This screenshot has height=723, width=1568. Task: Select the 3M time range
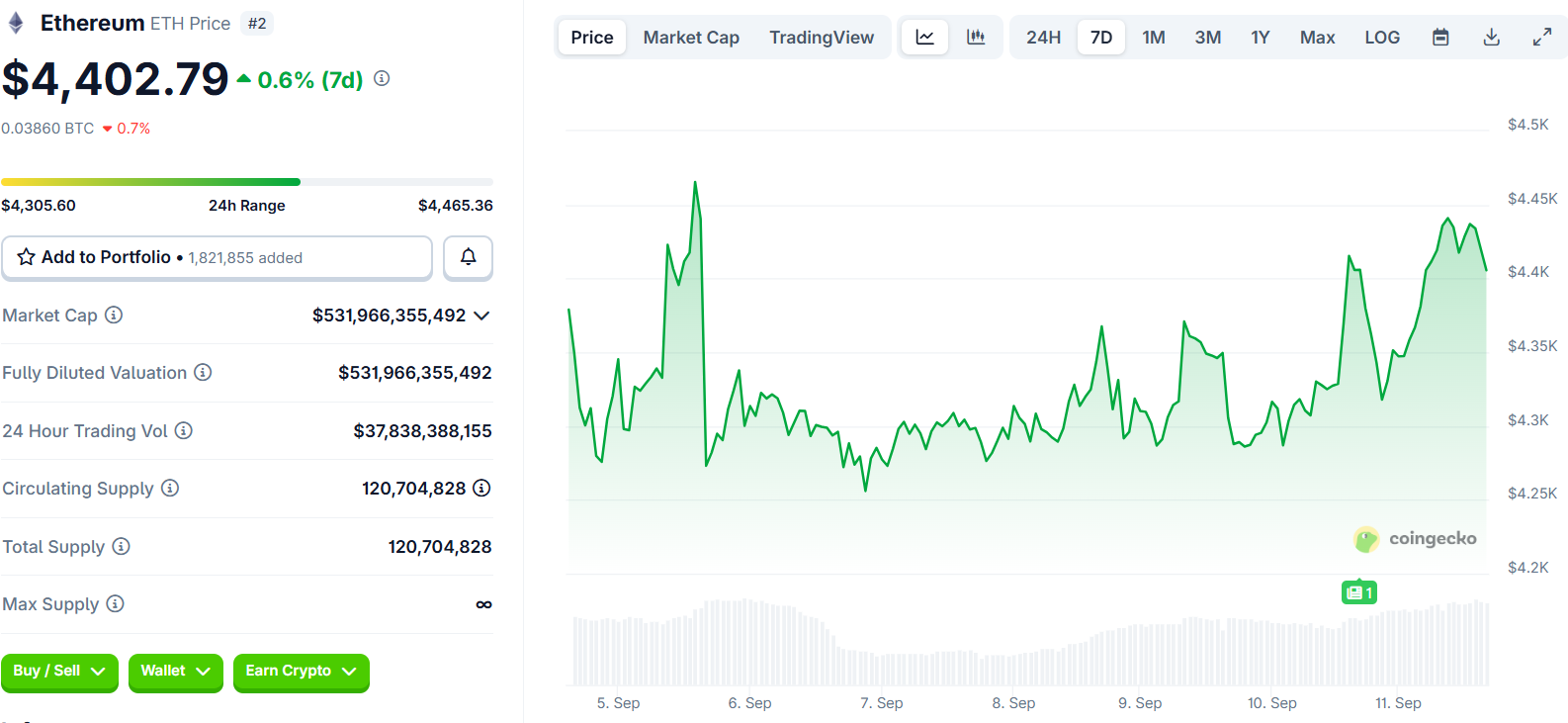coord(1208,38)
